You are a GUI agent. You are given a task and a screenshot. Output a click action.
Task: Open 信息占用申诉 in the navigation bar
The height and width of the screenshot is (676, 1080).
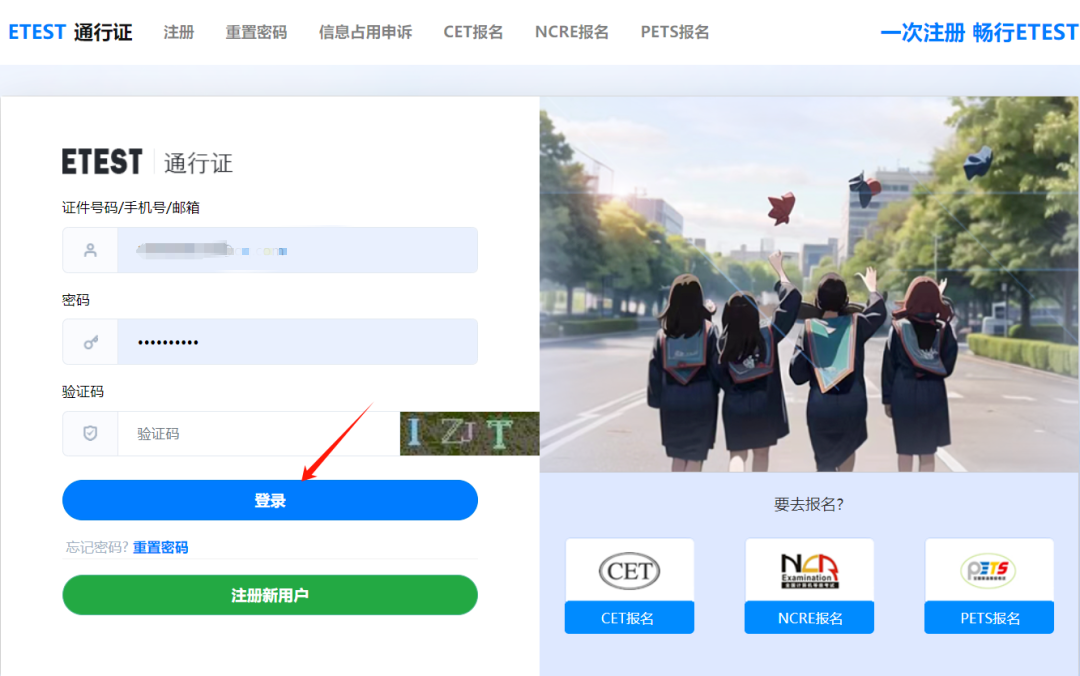pyautogui.click(x=364, y=31)
